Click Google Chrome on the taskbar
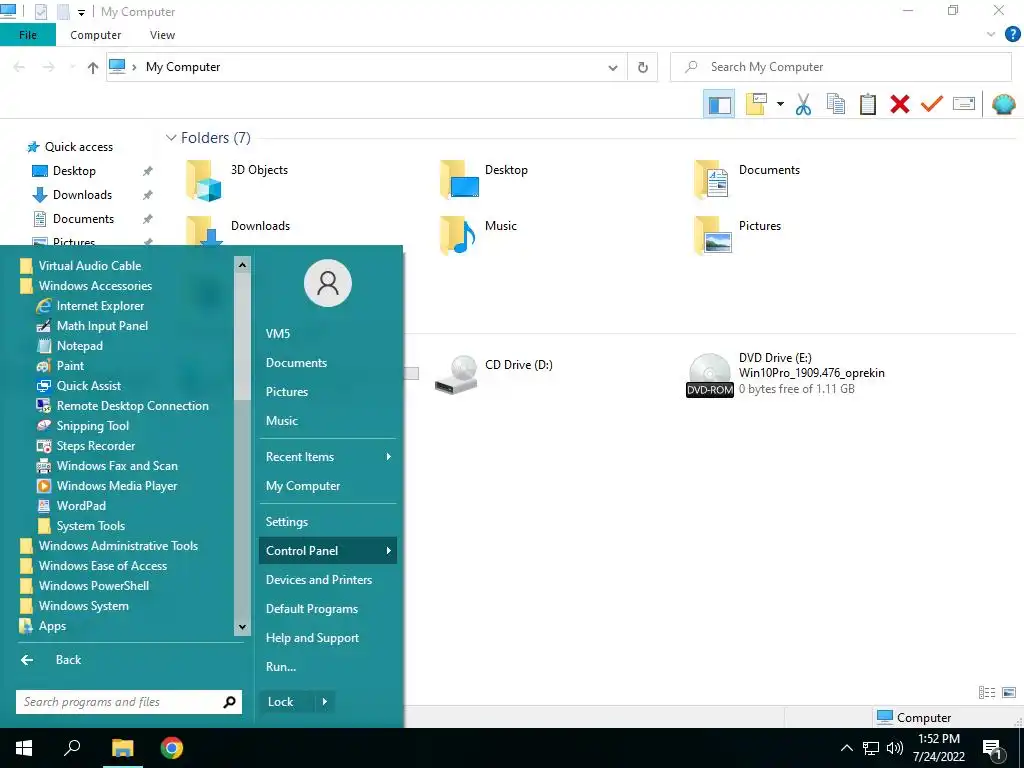 tap(172, 748)
